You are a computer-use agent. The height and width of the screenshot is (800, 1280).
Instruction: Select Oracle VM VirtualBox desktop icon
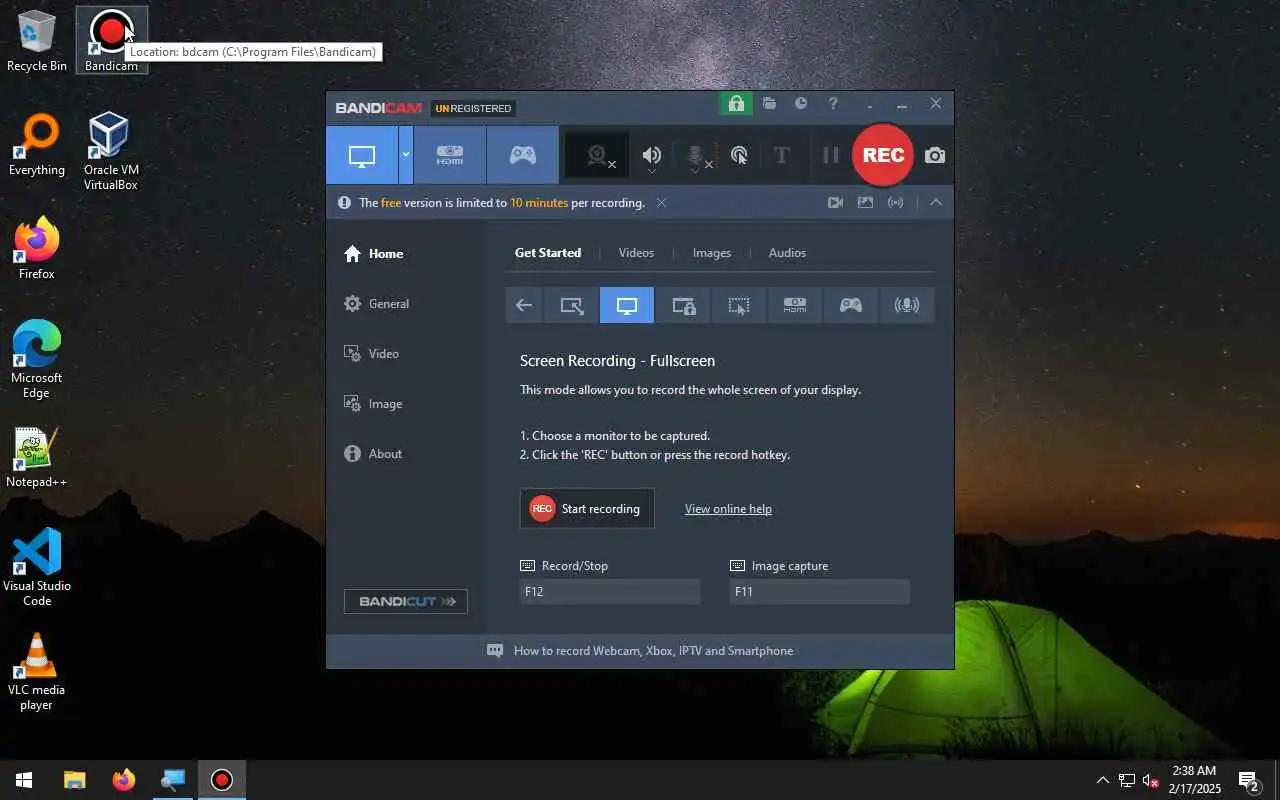click(x=111, y=152)
